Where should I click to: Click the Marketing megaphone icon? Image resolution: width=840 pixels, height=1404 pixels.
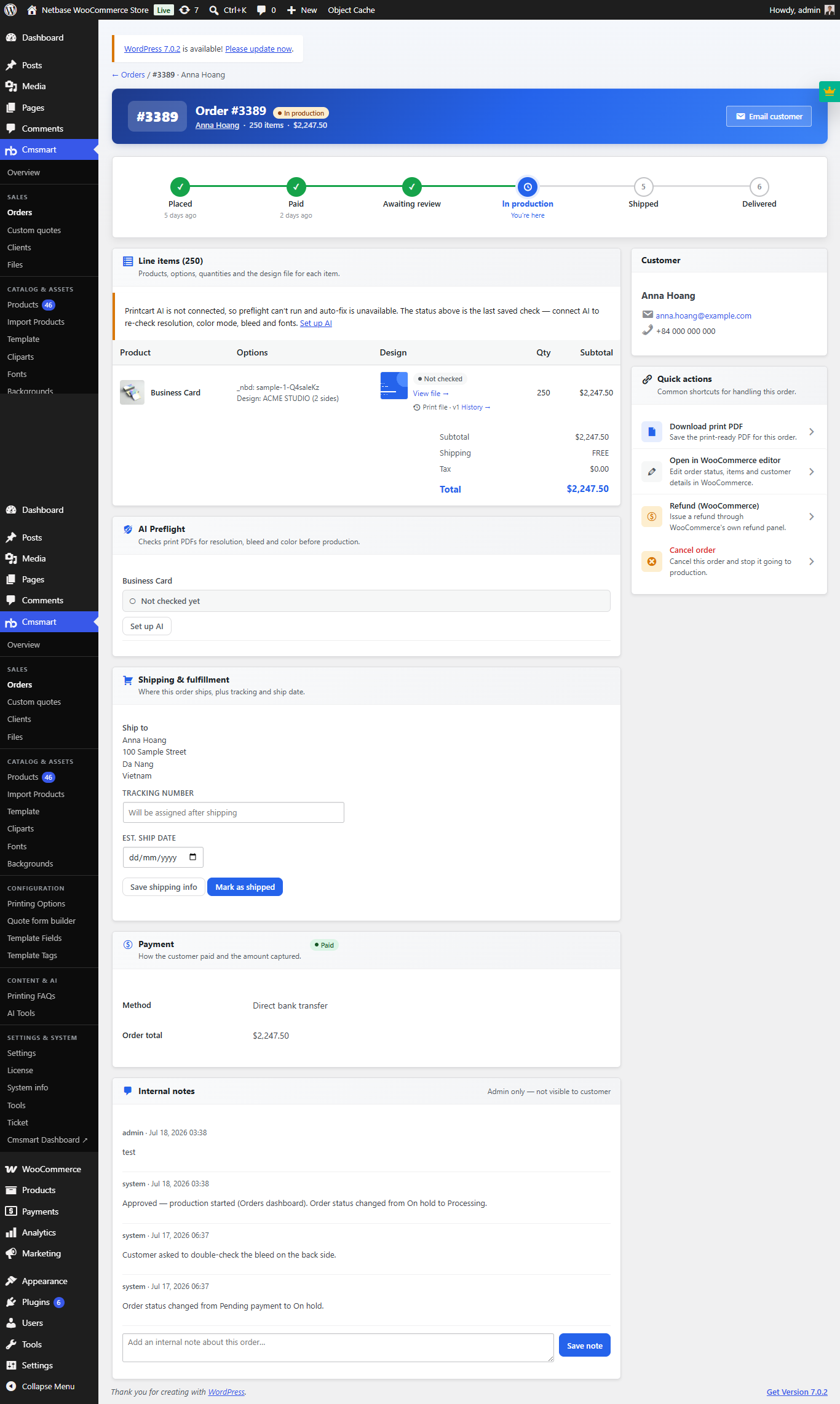[11, 1253]
